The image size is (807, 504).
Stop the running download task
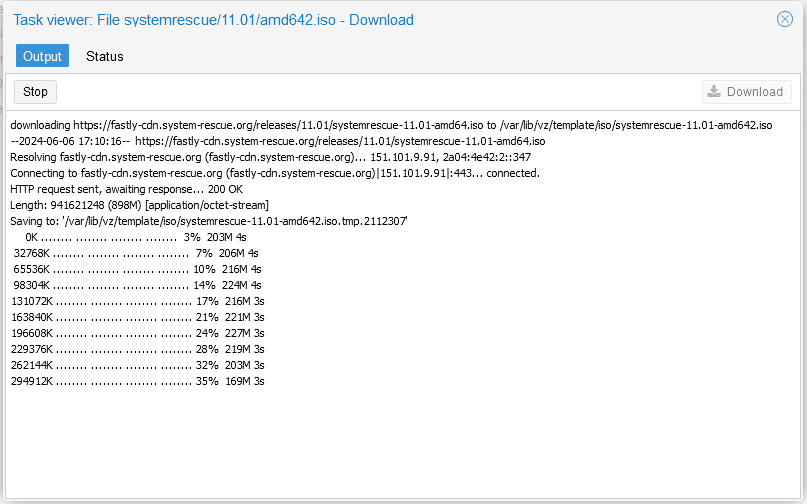tap(35, 92)
